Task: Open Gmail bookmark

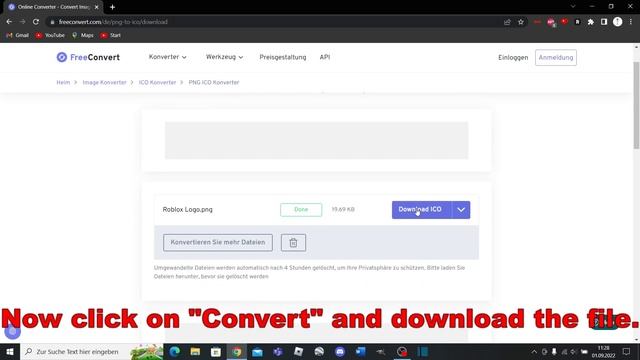Action: [x=18, y=36]
